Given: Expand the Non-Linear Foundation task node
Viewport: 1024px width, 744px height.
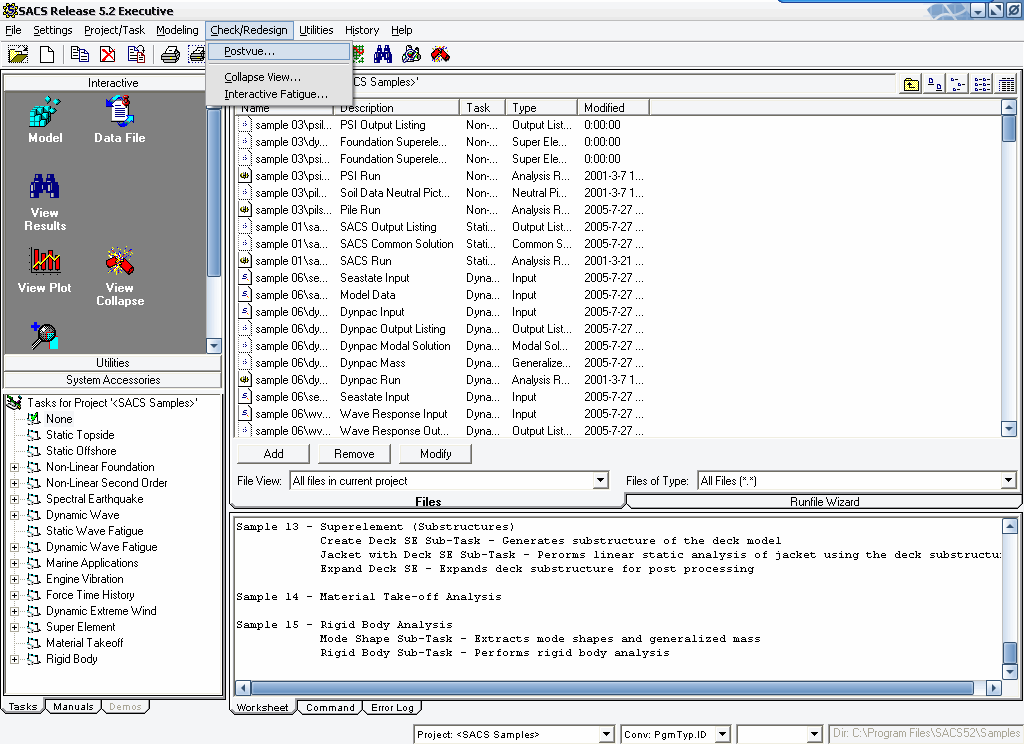Looking at the screenshot, I should 14,467.
